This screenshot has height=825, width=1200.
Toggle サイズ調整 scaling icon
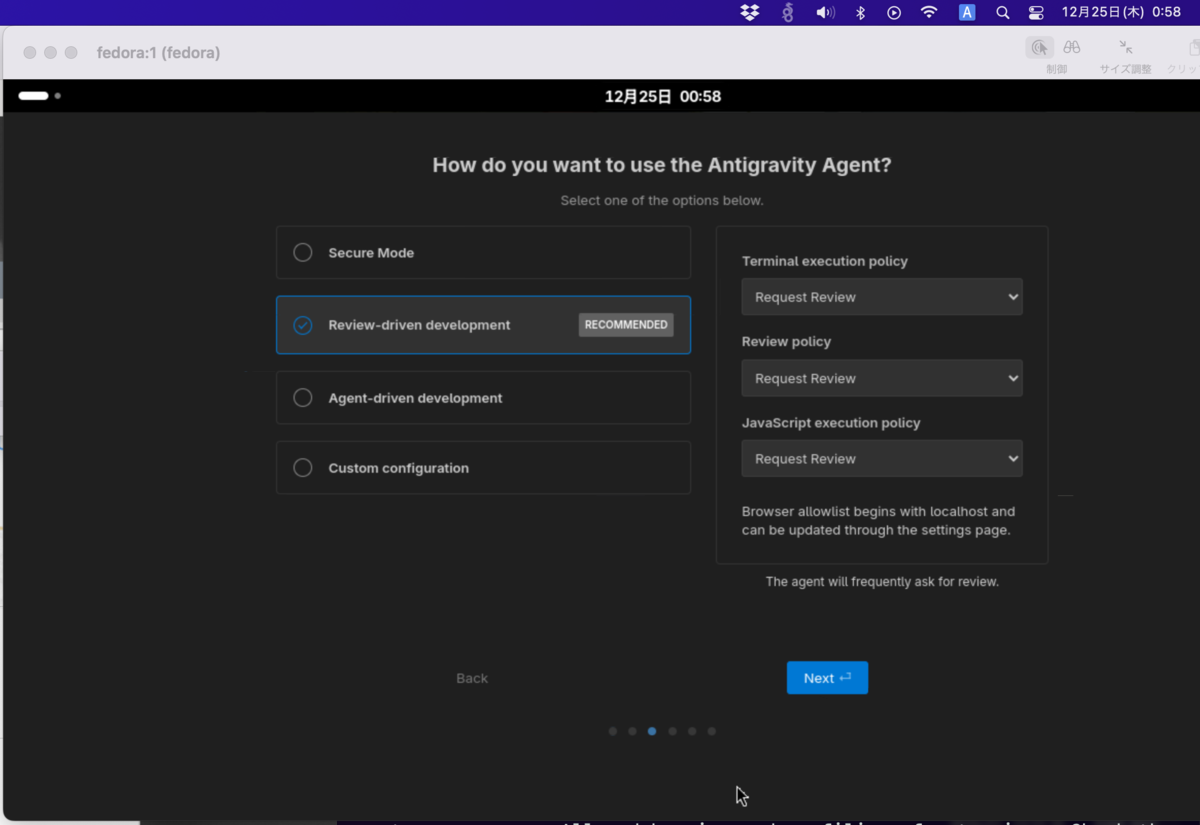[x=1126, y=47]
